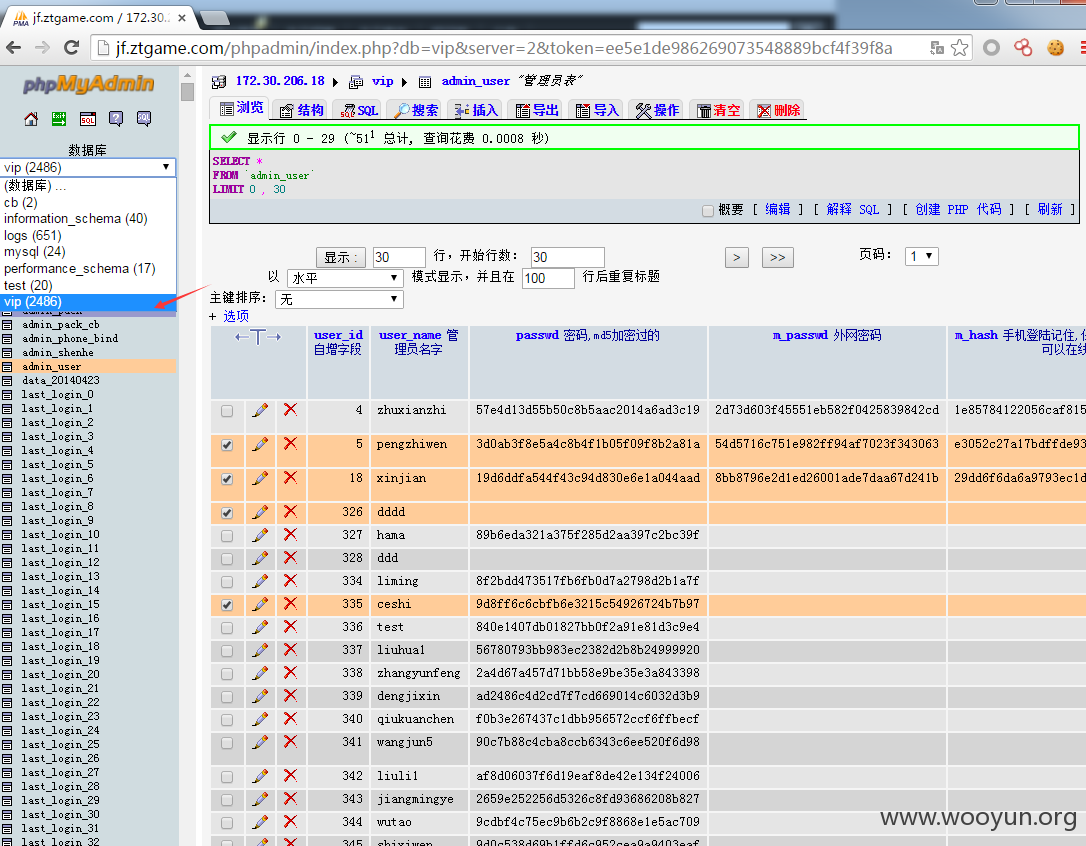Image resolution: width=1086 pixels, height=846 pixels.
Task: Switch to the 搜索 search tab
Action: 416,110
